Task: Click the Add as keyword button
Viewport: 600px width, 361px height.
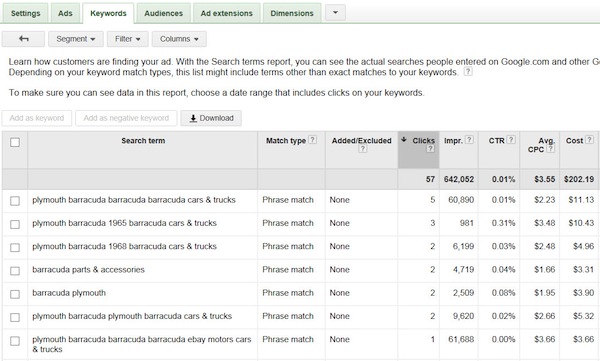Action: [37, 118]
